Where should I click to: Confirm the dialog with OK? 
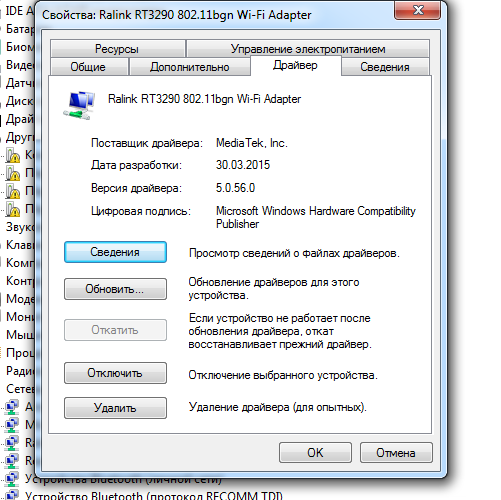pos(315,453)
